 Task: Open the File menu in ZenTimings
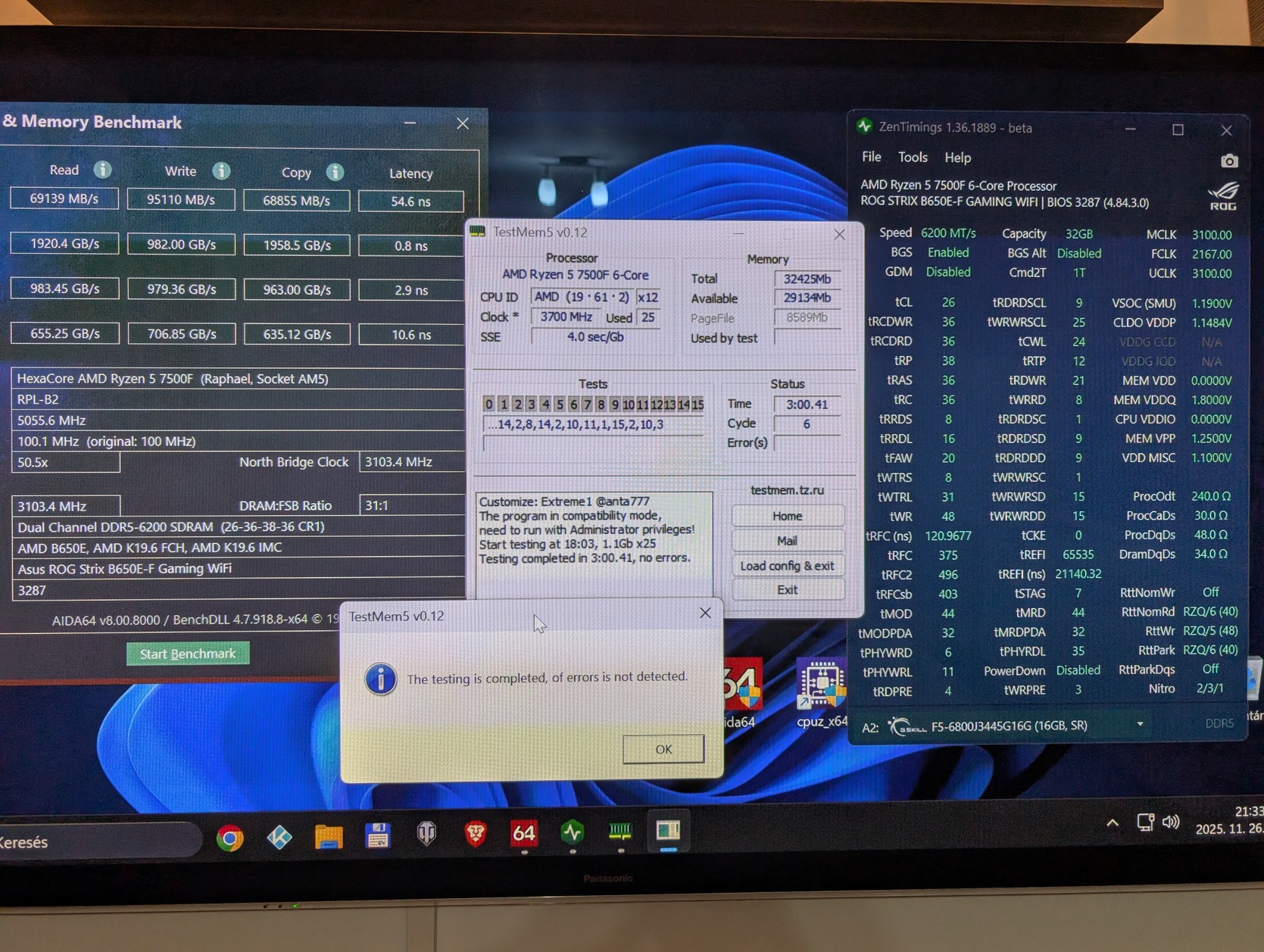(872, 157)
